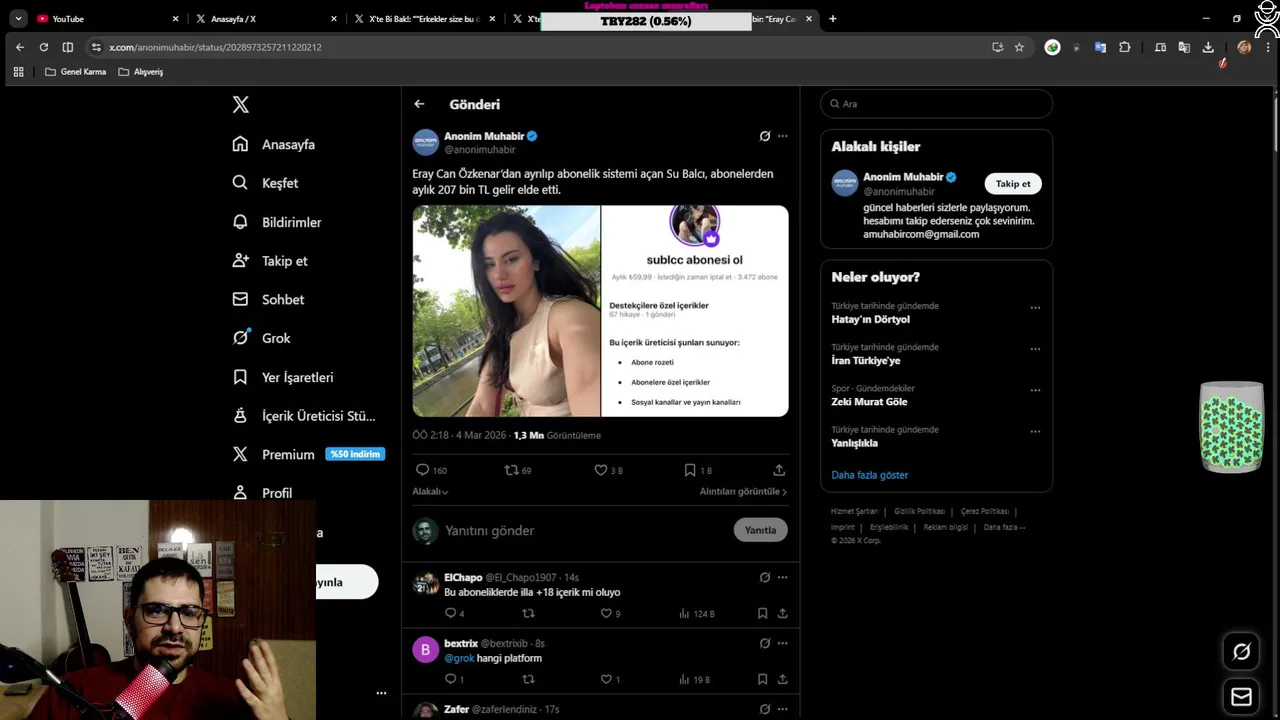The height and width of the screenshot is (720, 1280).
Task: Open Grok from the sidebar
Action: click(x=260, y=338)
